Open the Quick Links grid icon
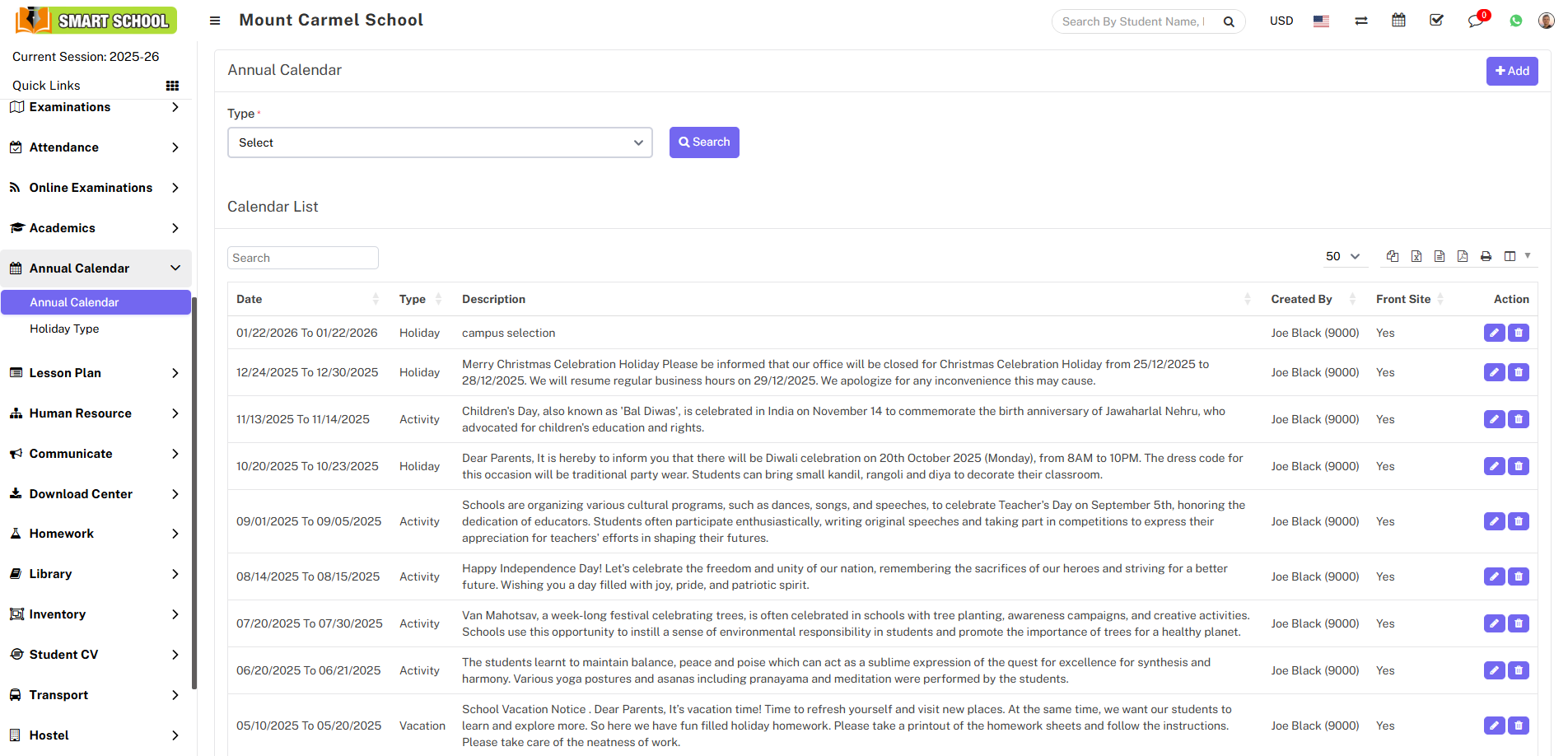This screenshot has width=1568, height=756. pos(172,86)
